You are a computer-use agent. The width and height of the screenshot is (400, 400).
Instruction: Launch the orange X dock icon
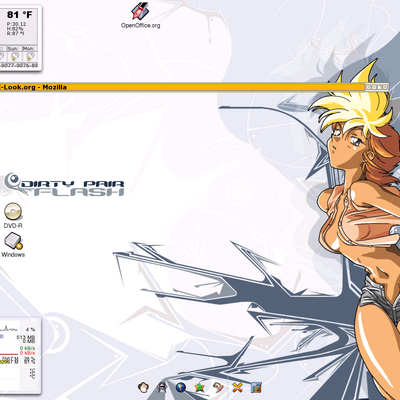point(237,387)
